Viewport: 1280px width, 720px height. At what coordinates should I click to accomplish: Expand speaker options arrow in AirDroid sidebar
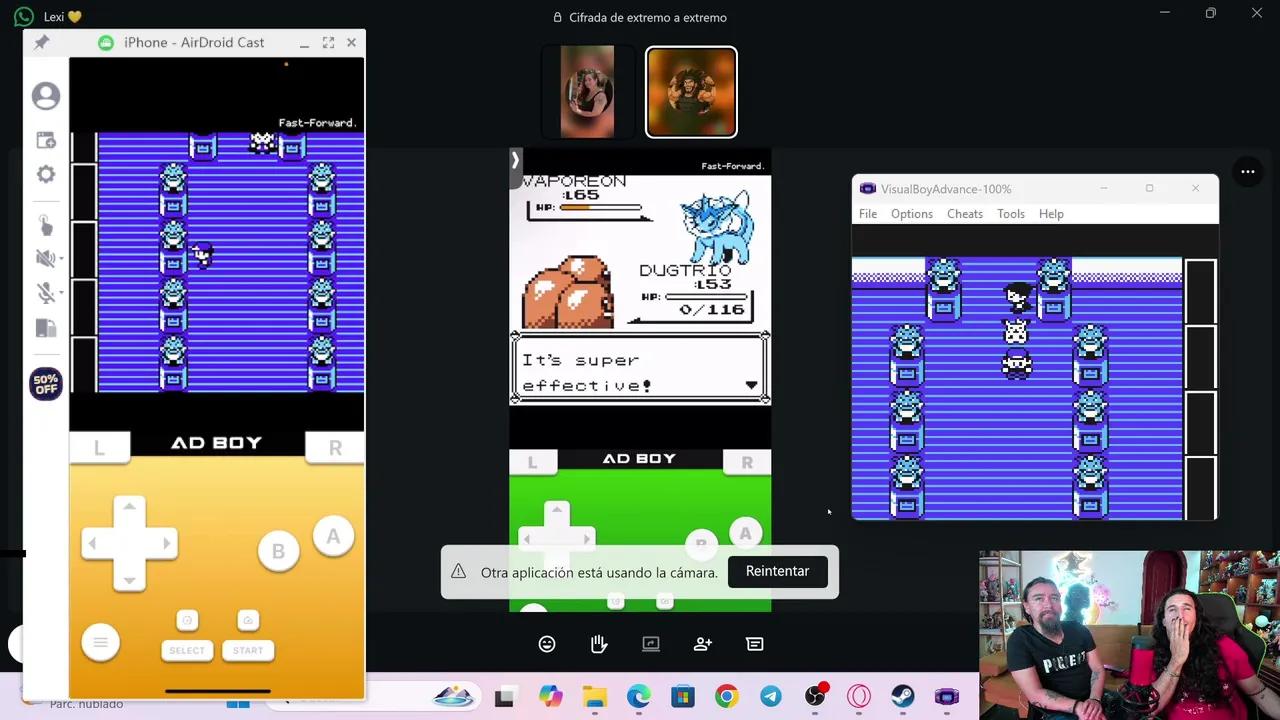pyautogui.click(x=61, y=259)
